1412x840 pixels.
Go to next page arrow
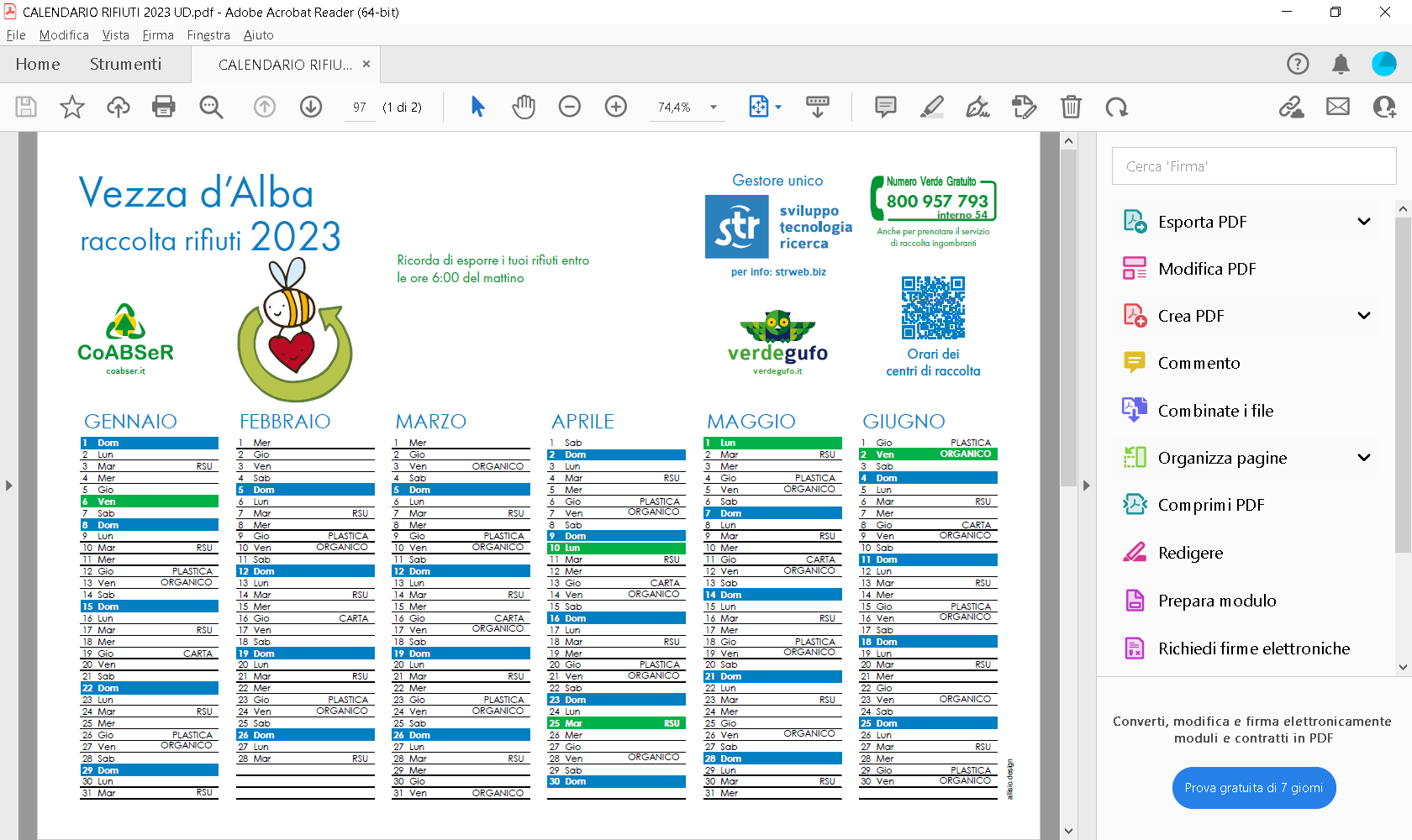pyautogui.click(x=311, y=107)
